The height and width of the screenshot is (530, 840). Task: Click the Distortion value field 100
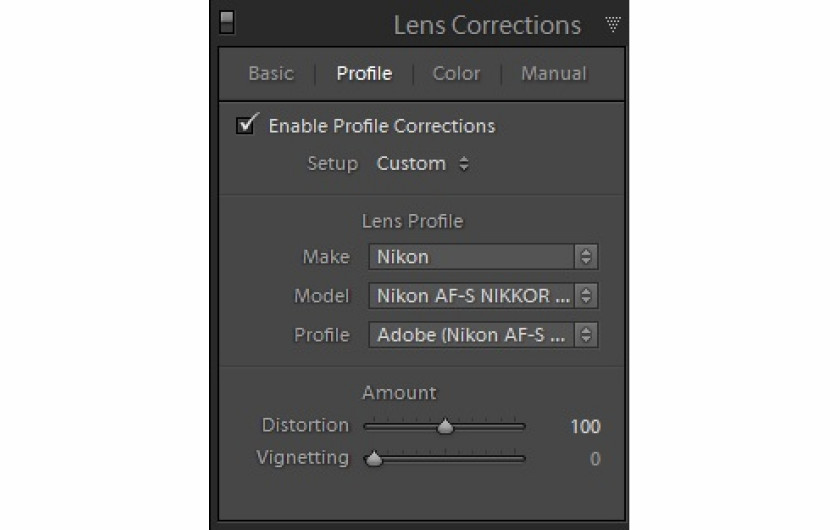(585, 427)
